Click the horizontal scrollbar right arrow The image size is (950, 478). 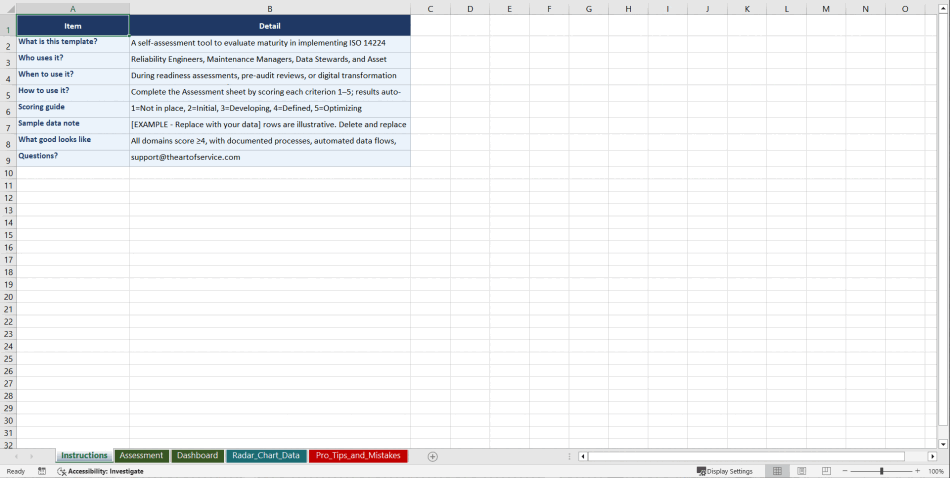pos(932,456)
